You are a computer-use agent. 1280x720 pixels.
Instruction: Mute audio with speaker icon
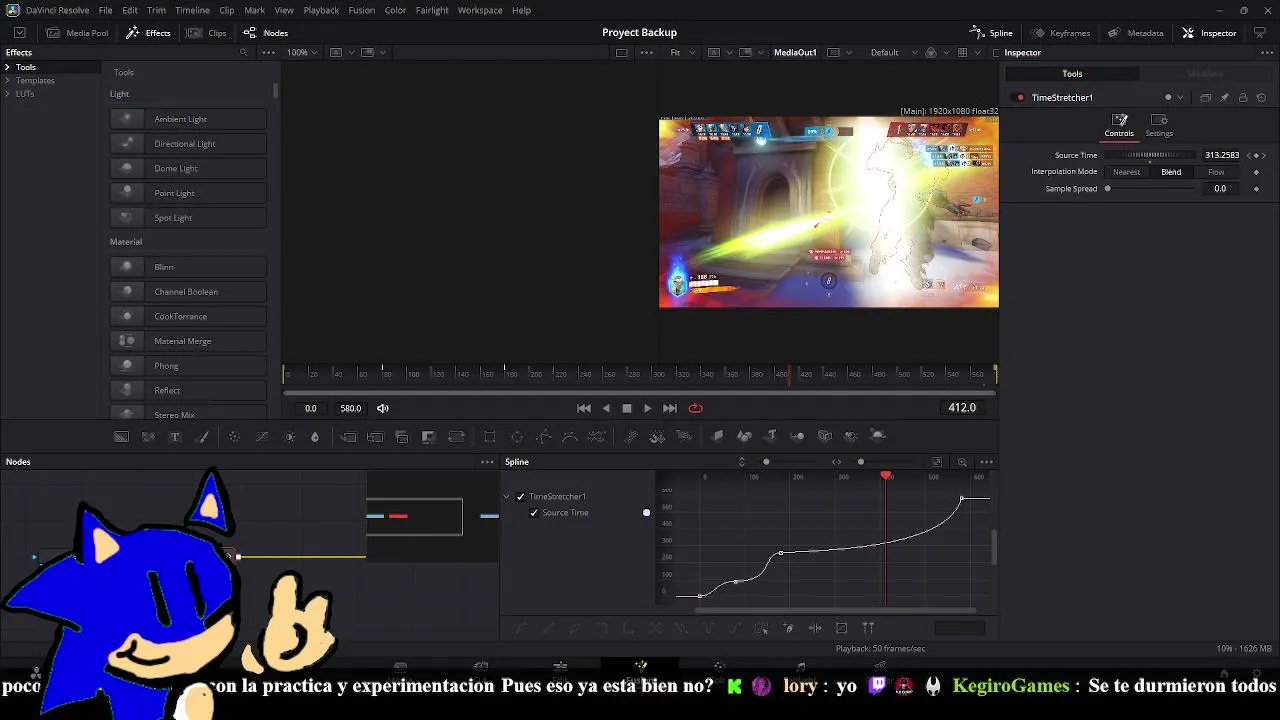(383, 408)
